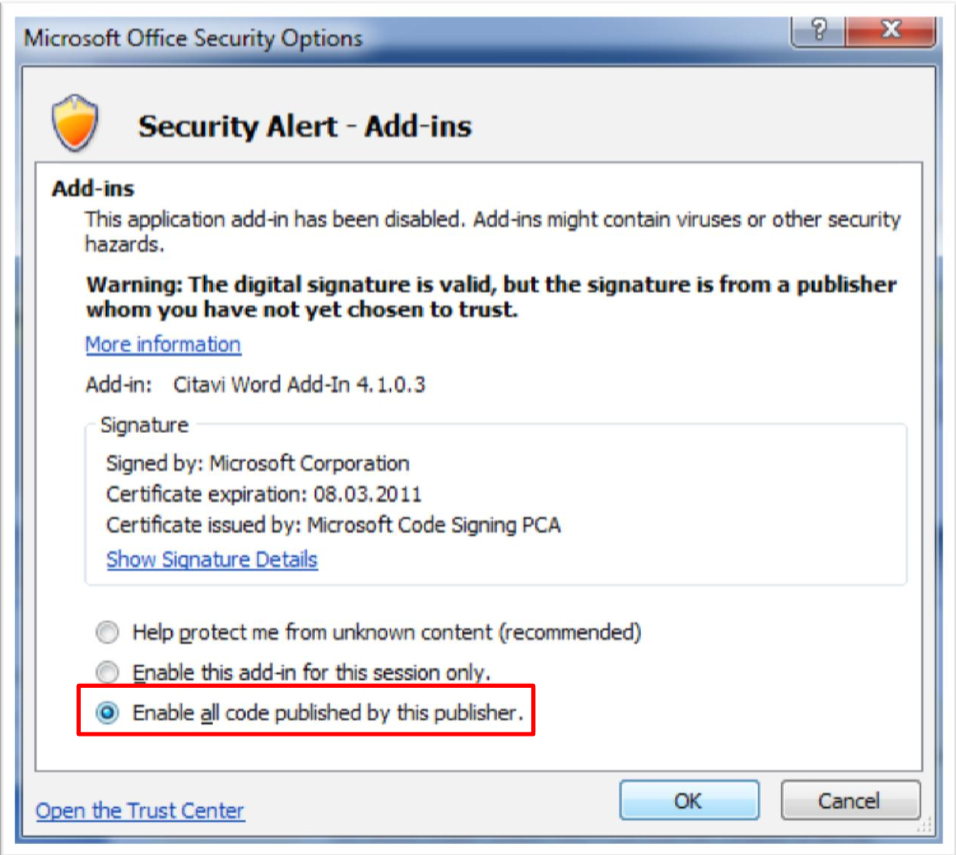Click the bold digital signature warning text
Screen dimensions: 956x855
click(491, 297)
